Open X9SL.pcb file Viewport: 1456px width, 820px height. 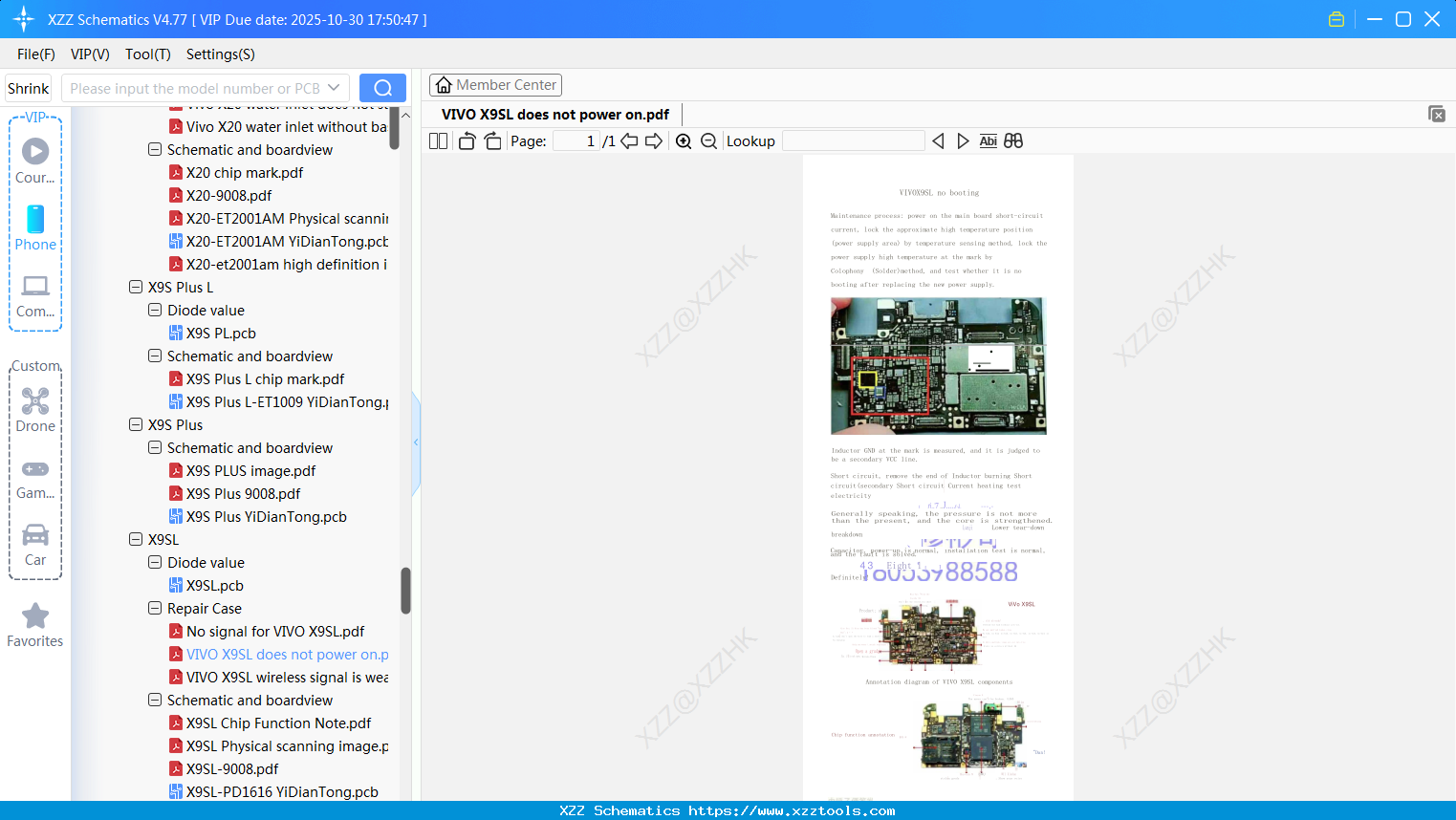(215, 586)
